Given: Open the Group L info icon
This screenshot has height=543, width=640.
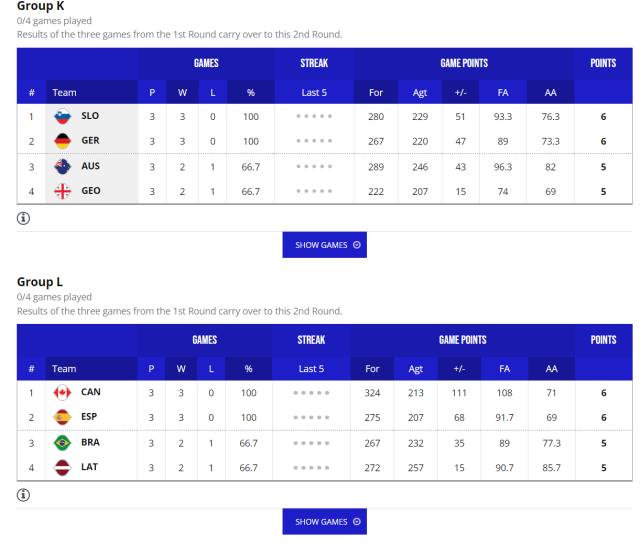Looking at the screenshot, I should coord(24,492).
